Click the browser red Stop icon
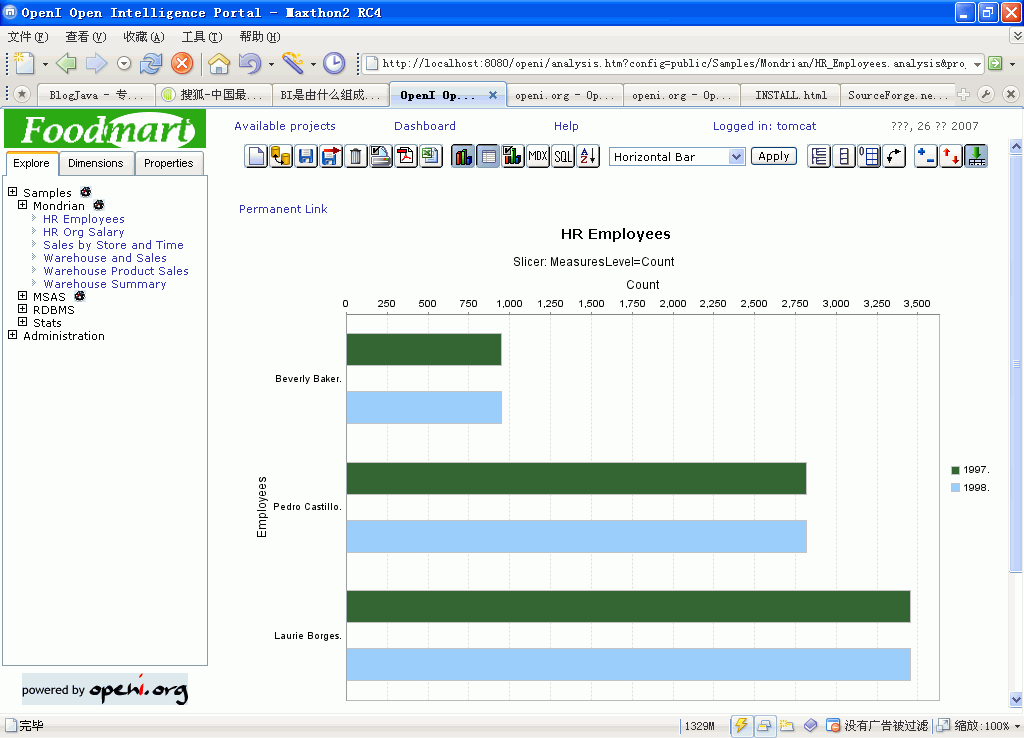Image resolution: width=1024 pixels, height=738 pixels. [x=182, y=63]
